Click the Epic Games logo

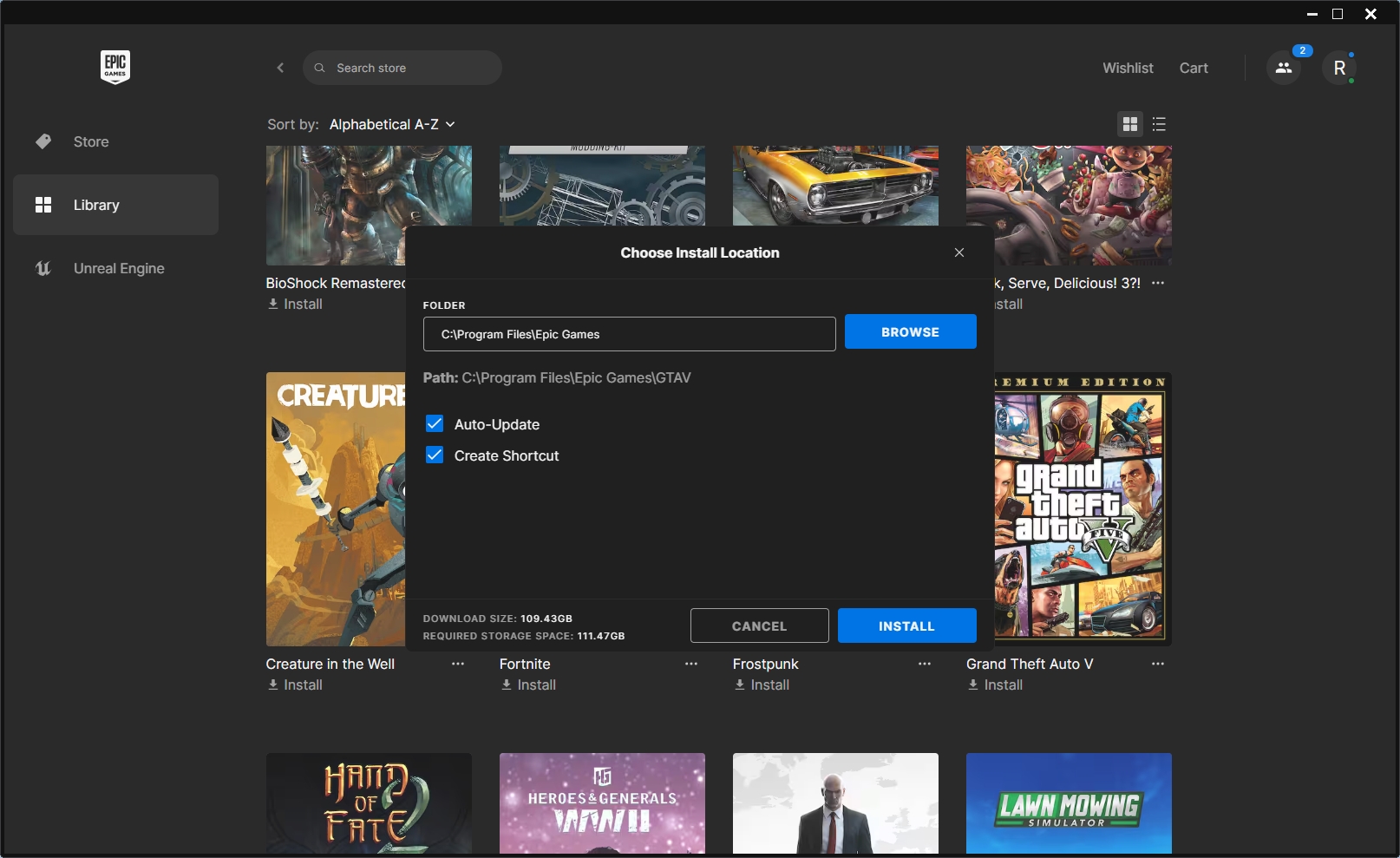(115, 67)
